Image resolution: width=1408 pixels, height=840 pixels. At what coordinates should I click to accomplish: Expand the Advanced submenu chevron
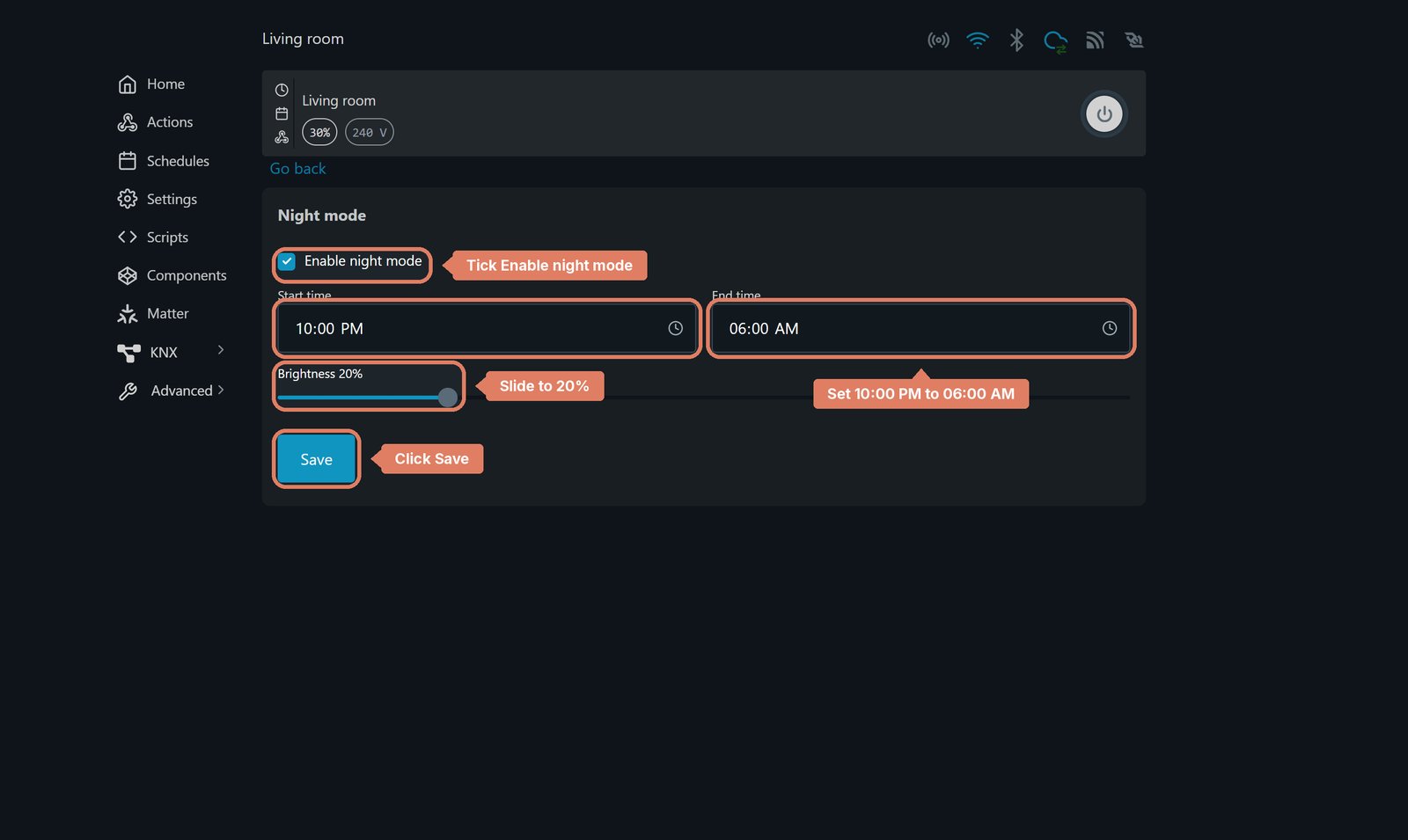tap(221, 390)
